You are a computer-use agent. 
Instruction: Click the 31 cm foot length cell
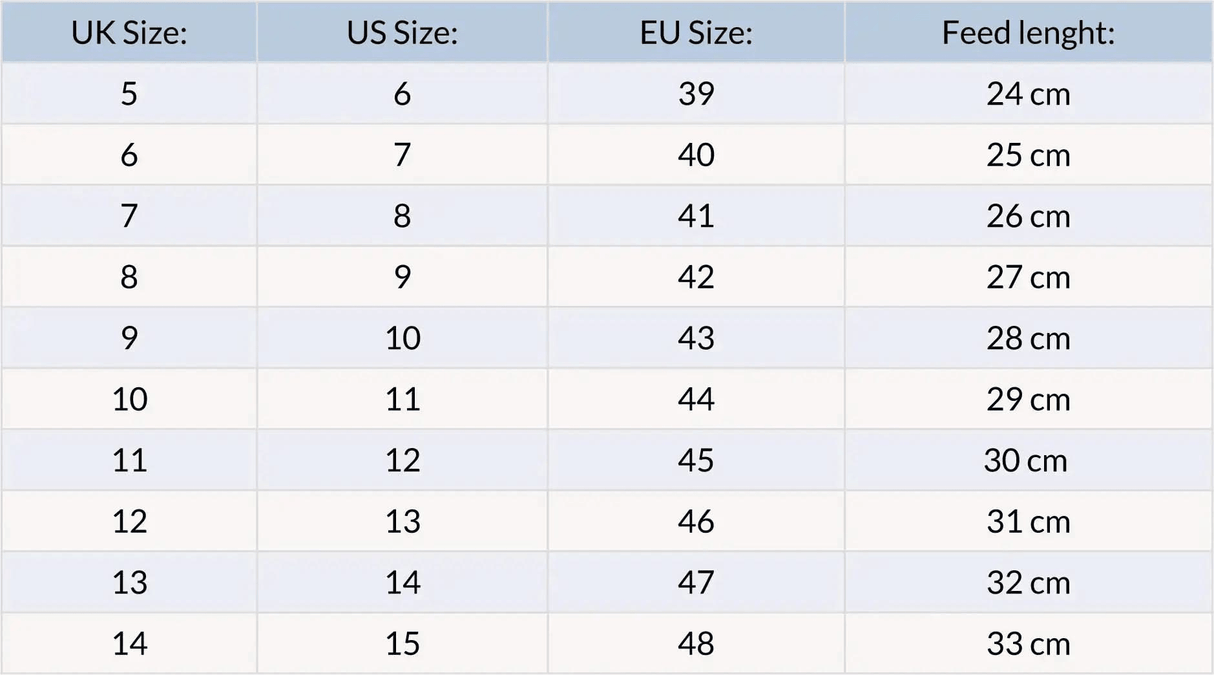coord(1028,521)
